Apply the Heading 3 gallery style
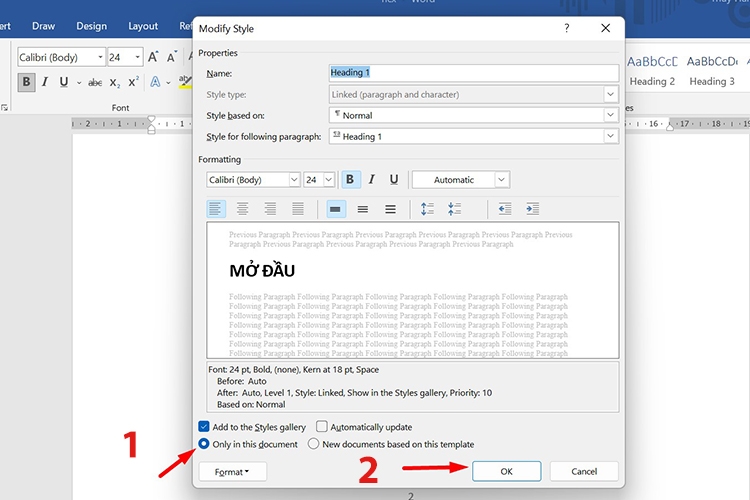 (712, 71)
